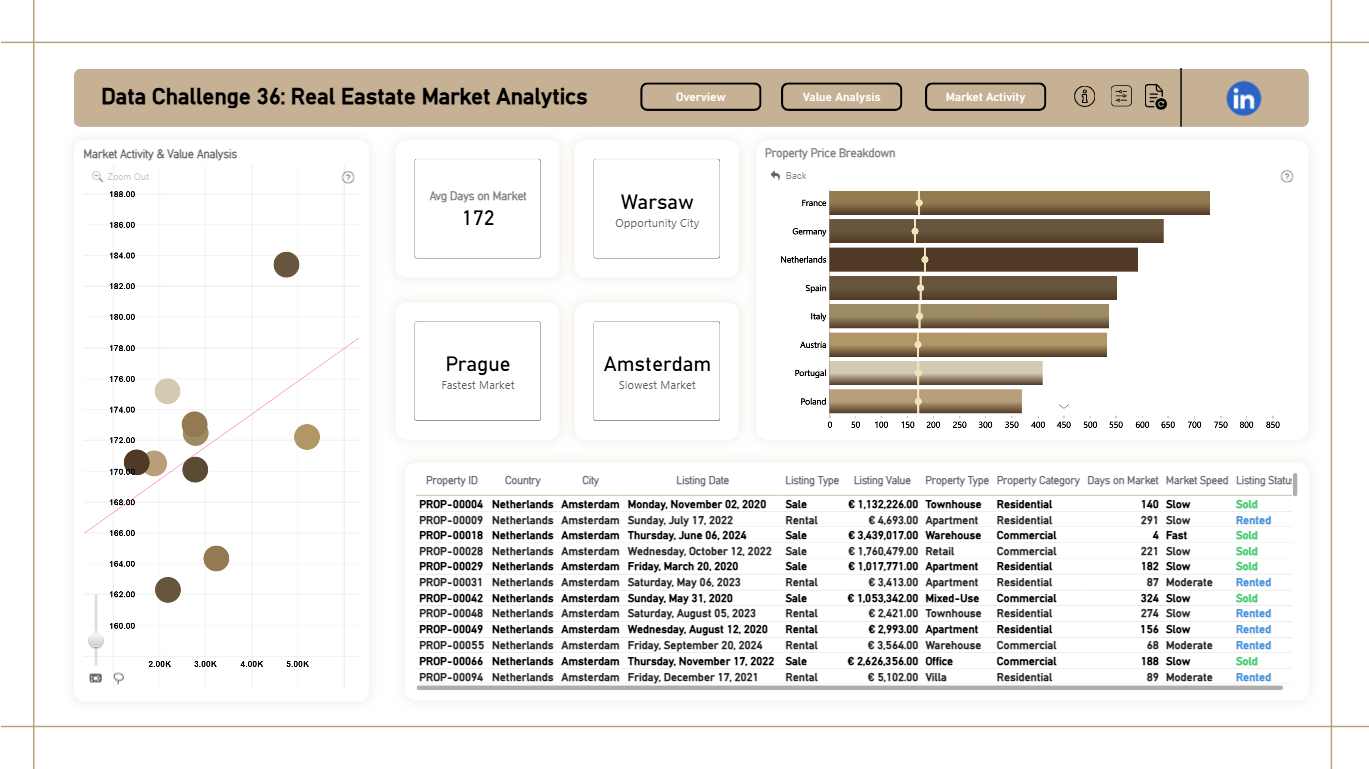Click the Warsaw Opportunity City card
1369x769 pixels.
(656, 209)
